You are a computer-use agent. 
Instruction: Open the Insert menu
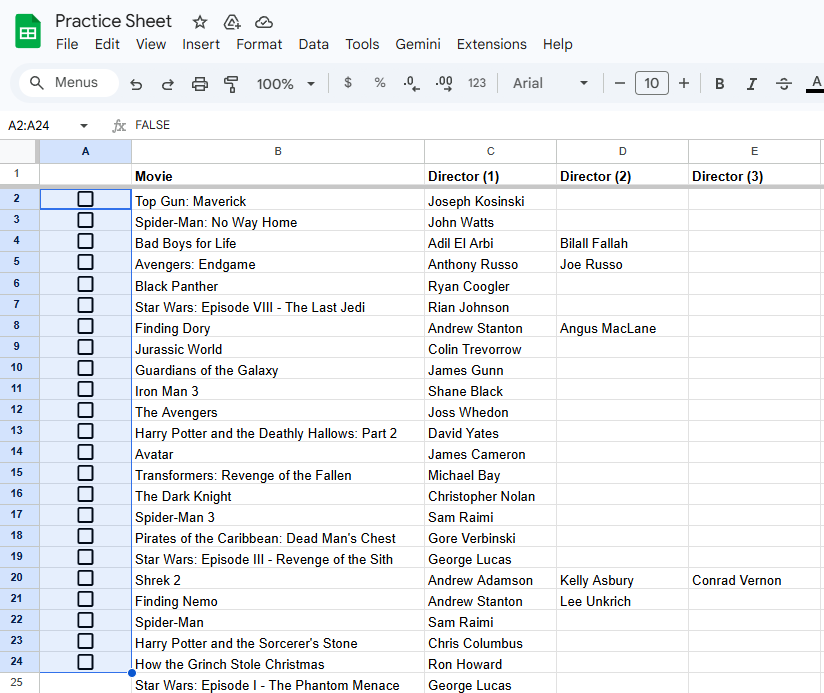[201, 44]
